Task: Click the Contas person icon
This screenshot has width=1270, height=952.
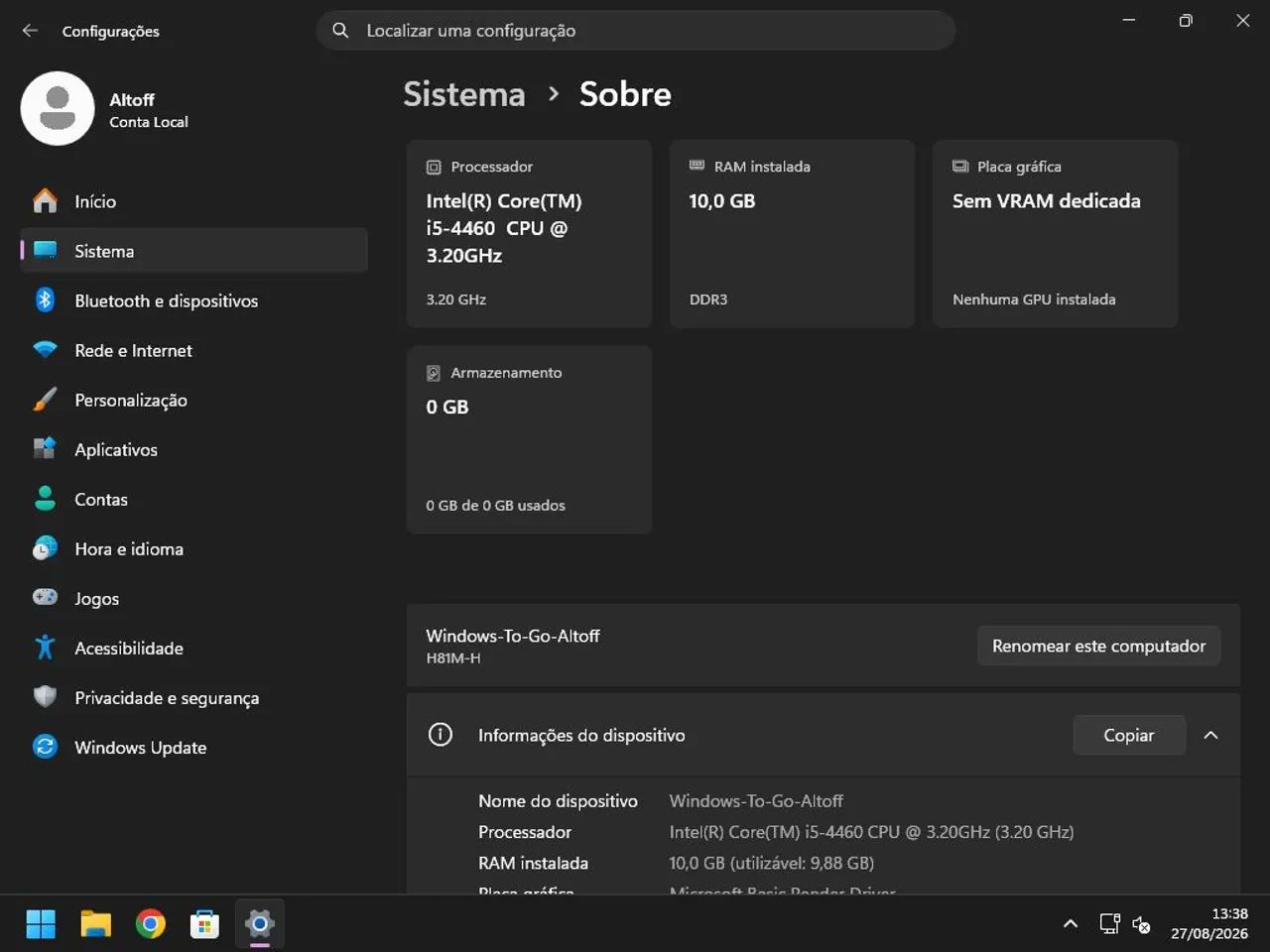Action: coord(45,499)
